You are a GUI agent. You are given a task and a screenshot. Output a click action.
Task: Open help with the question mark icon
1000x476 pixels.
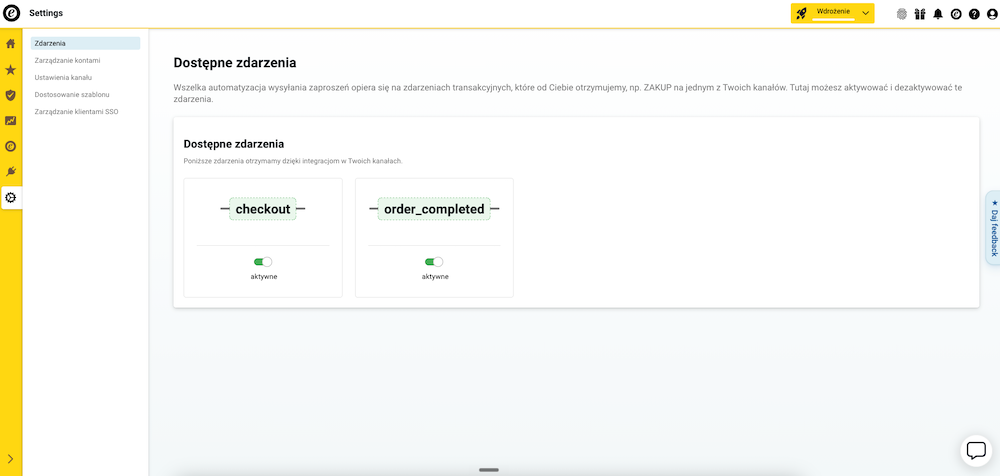974,14
